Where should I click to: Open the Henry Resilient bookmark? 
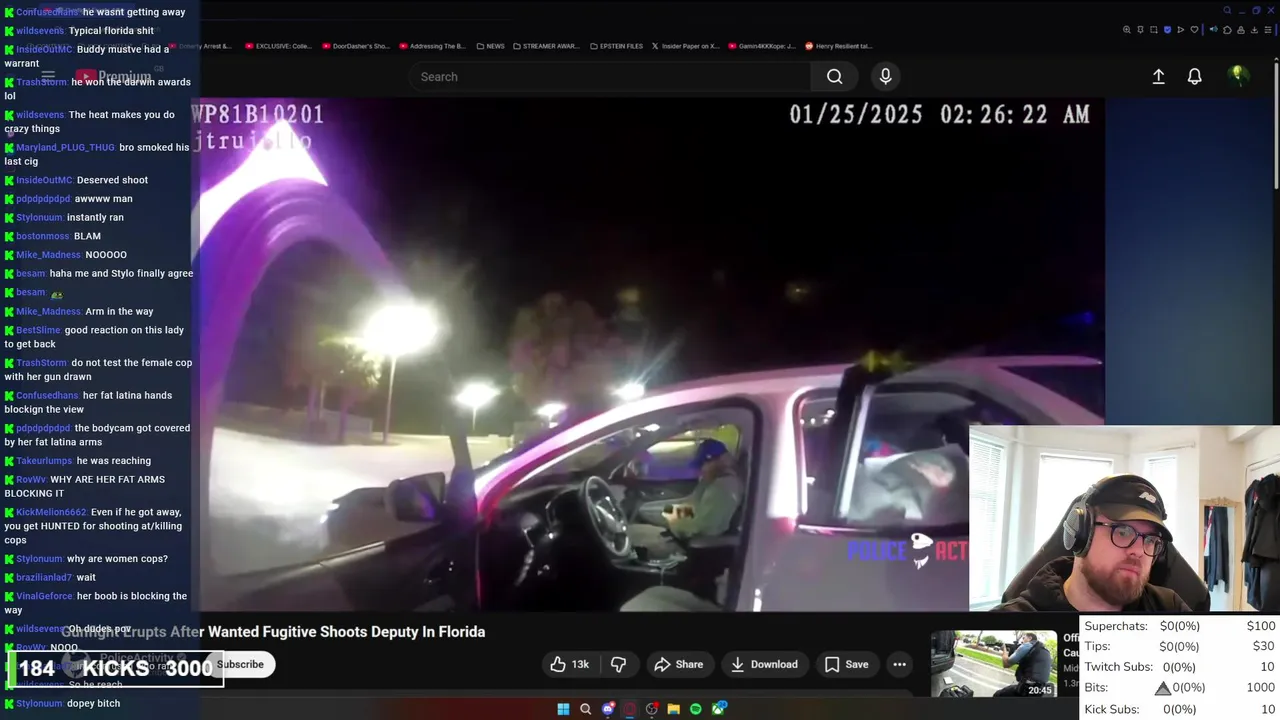pos(840,46)
